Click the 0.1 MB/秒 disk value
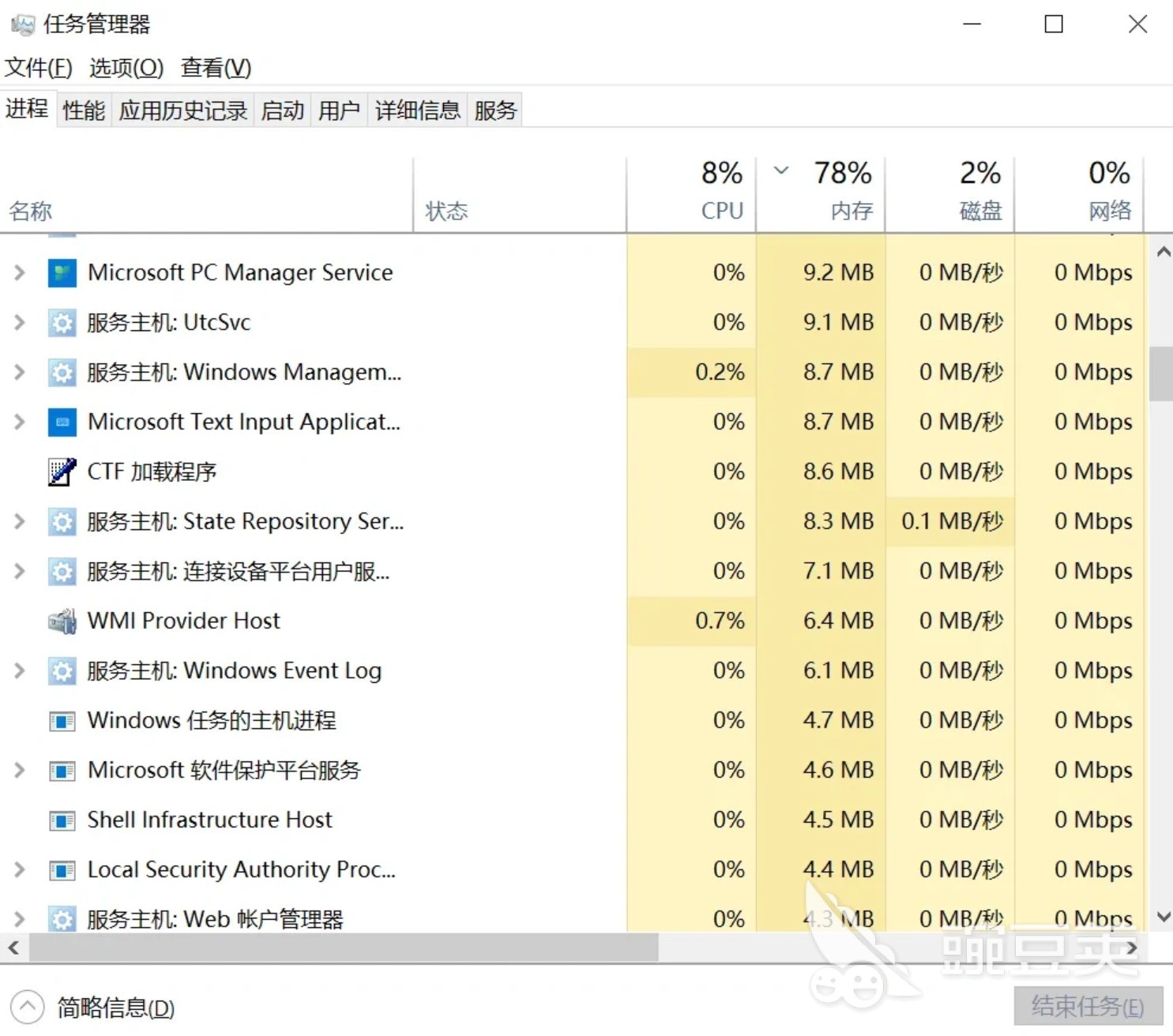 tap(953, 522)
